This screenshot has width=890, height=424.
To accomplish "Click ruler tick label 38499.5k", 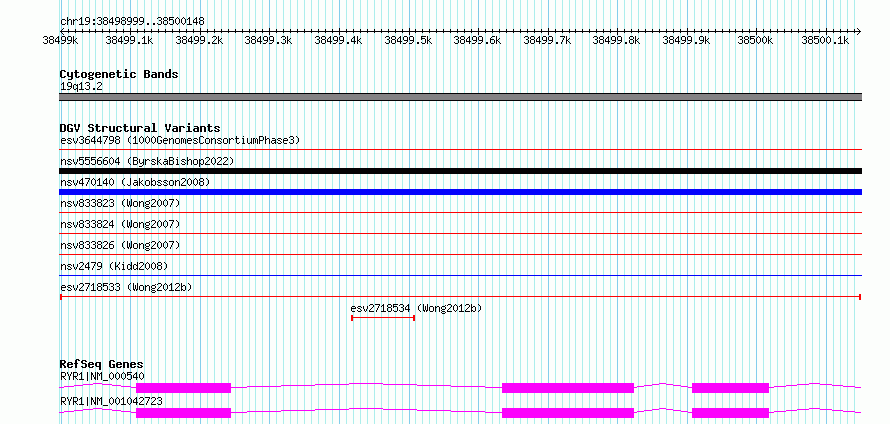I will click(408, 40).
